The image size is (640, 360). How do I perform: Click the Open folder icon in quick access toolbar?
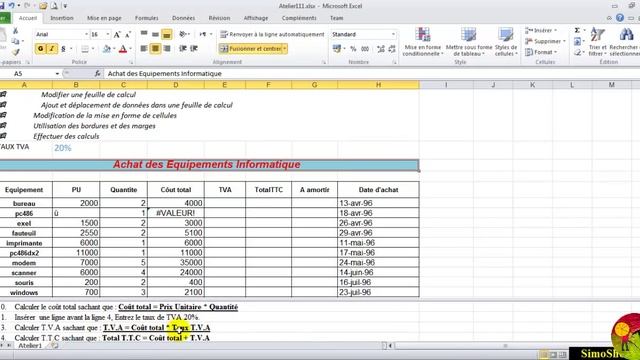point(43,6)
